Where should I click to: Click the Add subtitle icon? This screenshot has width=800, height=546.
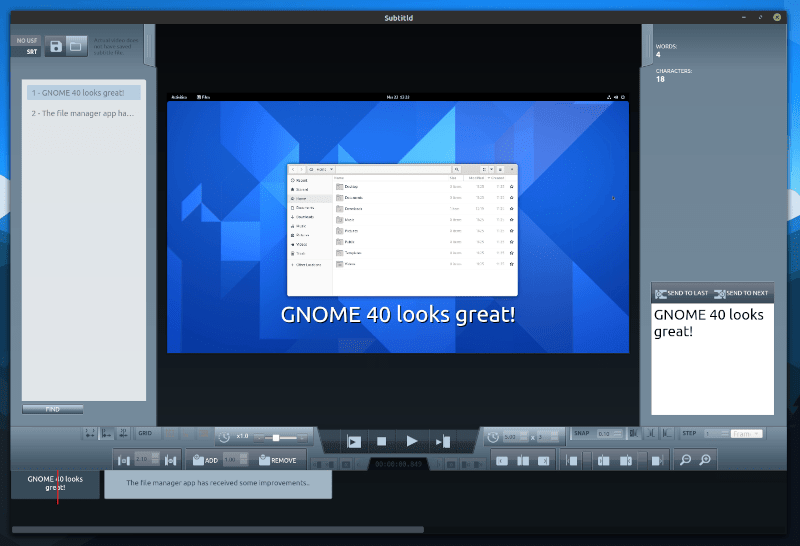[x=198, y=460]
